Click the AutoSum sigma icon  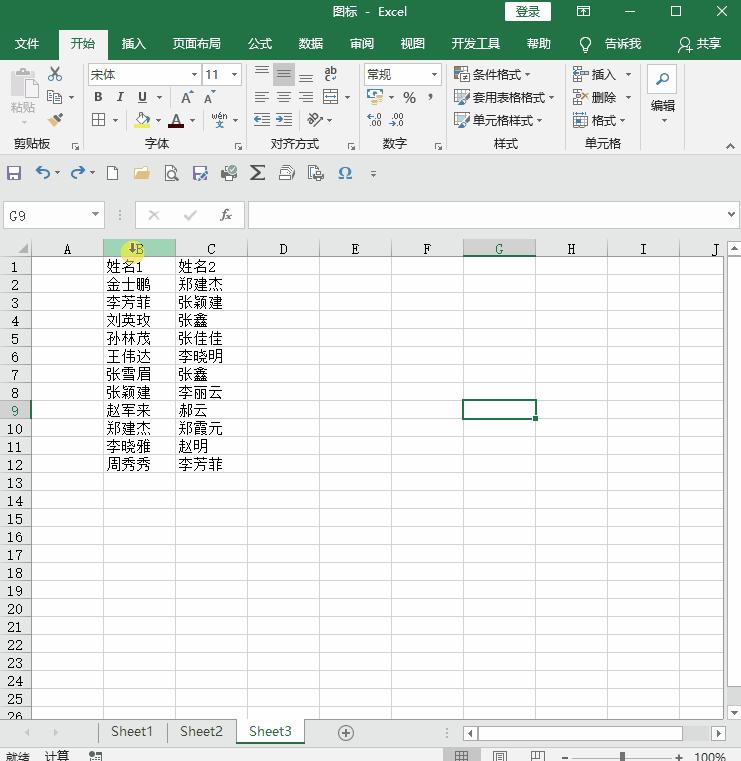click(x=257, y=173)
